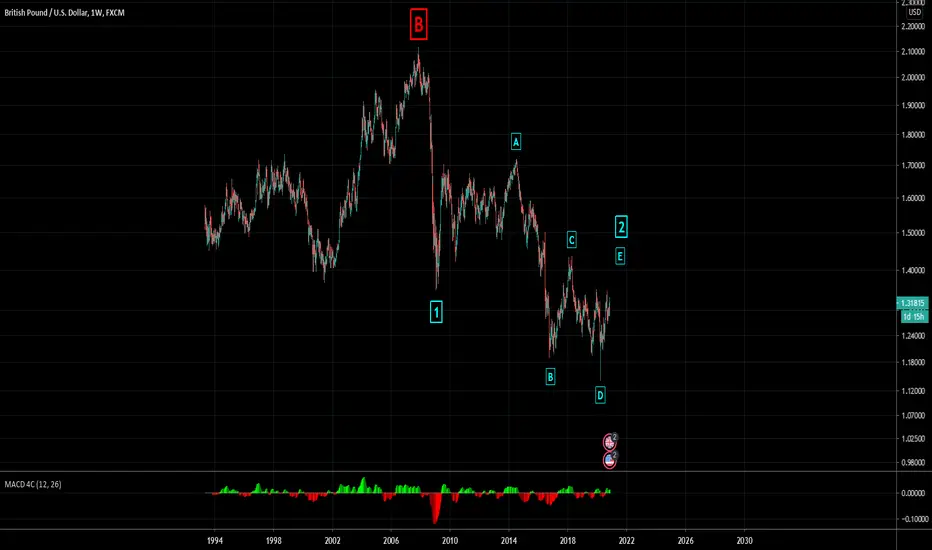
Task: Click the 0.98000 price scale label
Action: click(x=913, y=463)
